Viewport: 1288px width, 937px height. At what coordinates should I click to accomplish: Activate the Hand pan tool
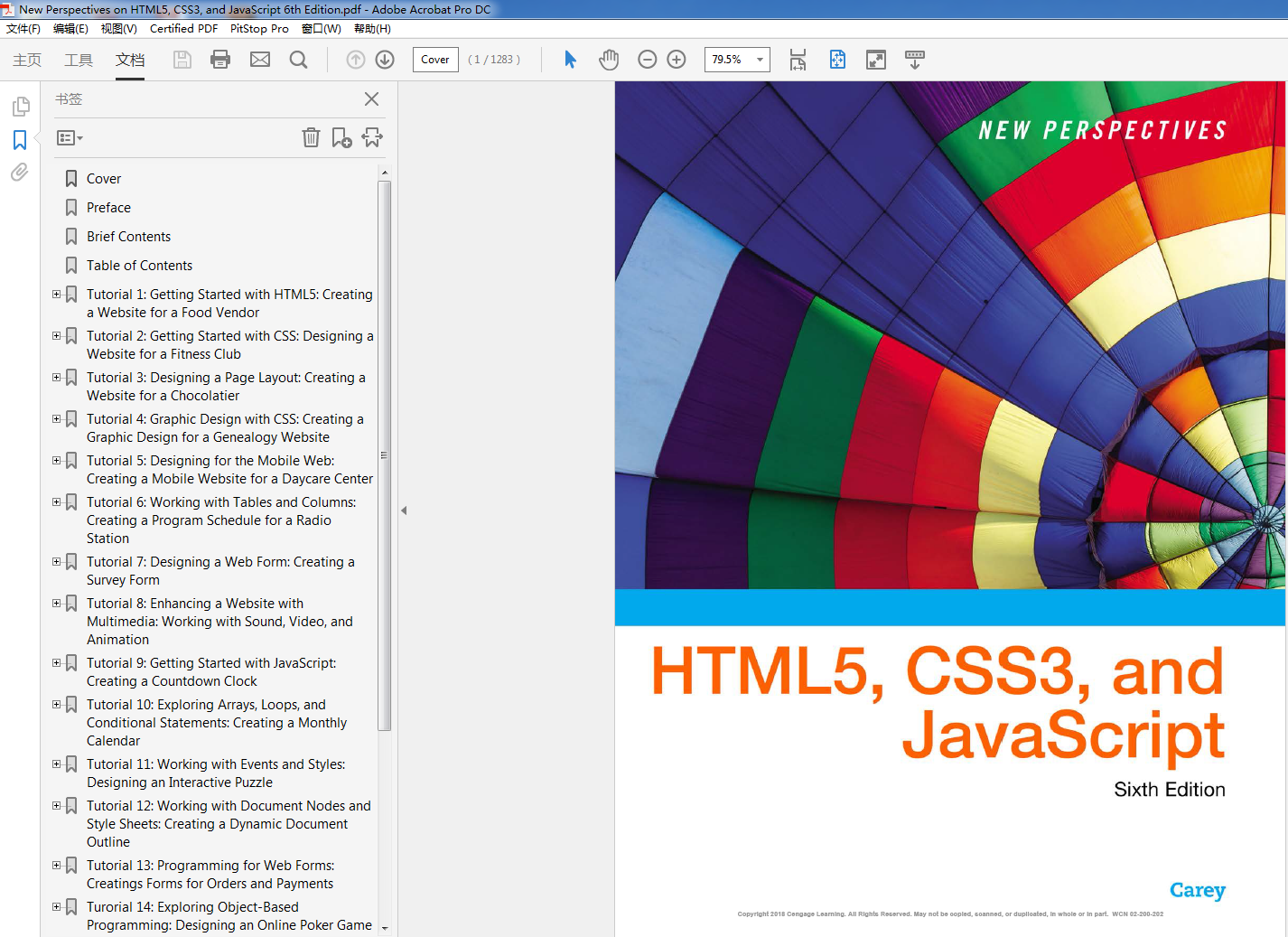609,60
